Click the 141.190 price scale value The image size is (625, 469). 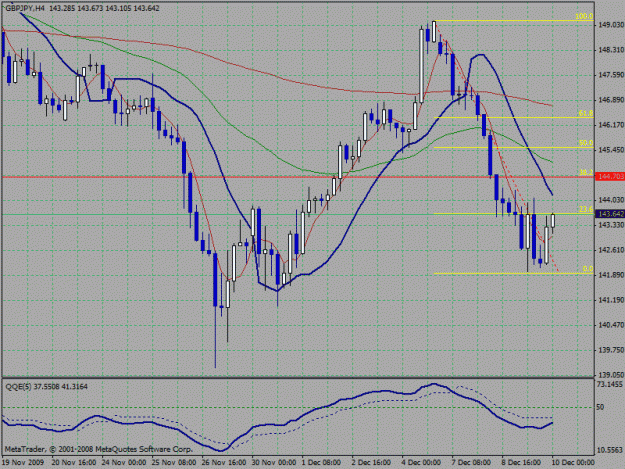tap(611, 300)
